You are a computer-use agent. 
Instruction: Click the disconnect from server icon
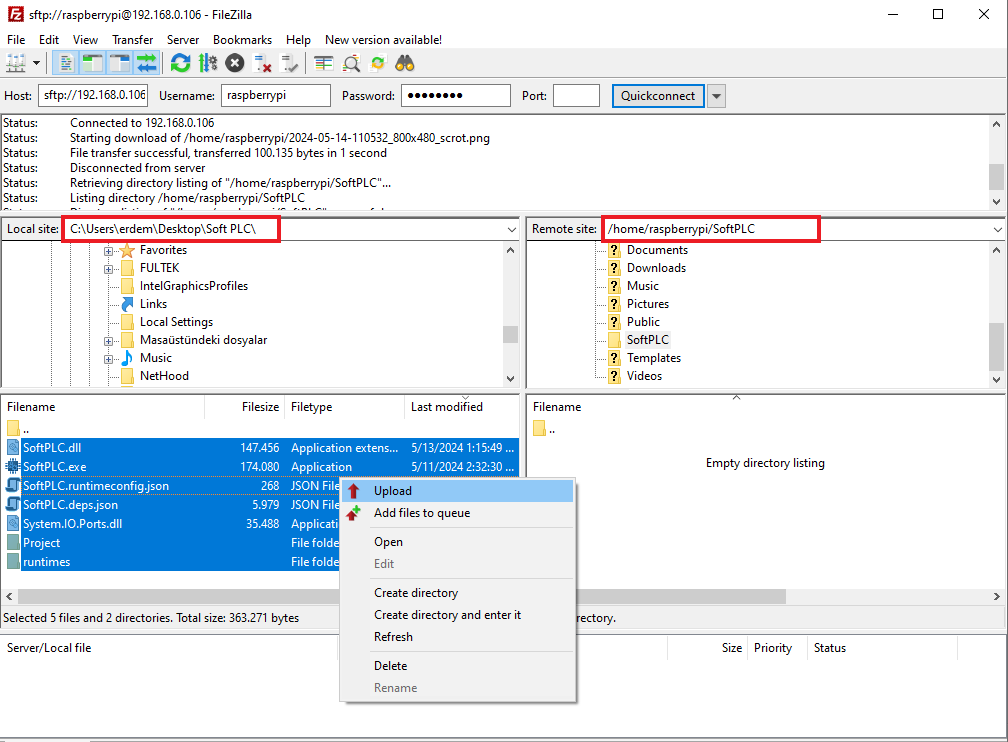coord(263,64)
